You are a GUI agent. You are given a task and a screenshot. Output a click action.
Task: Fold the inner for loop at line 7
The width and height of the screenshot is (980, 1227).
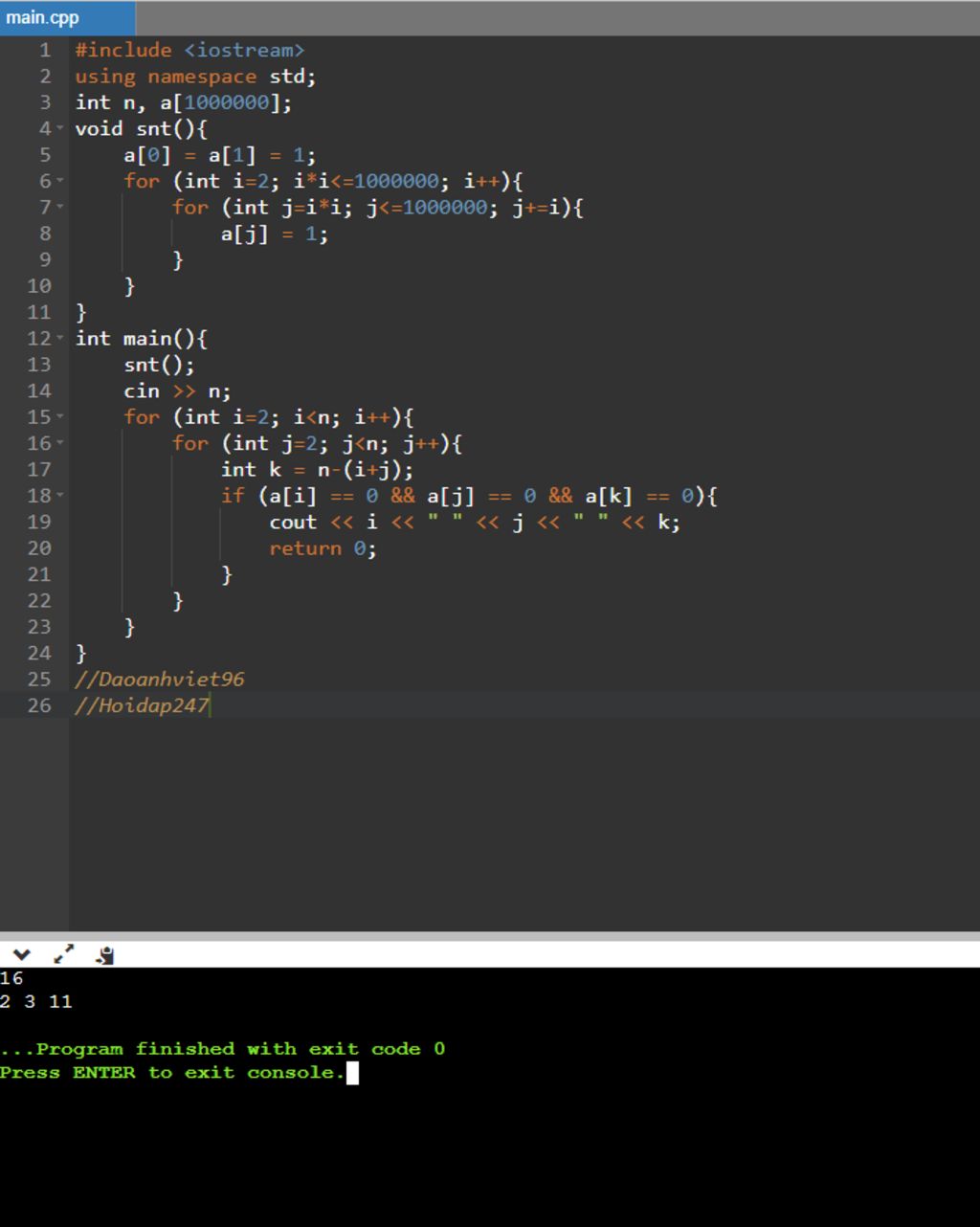(60, 207)
